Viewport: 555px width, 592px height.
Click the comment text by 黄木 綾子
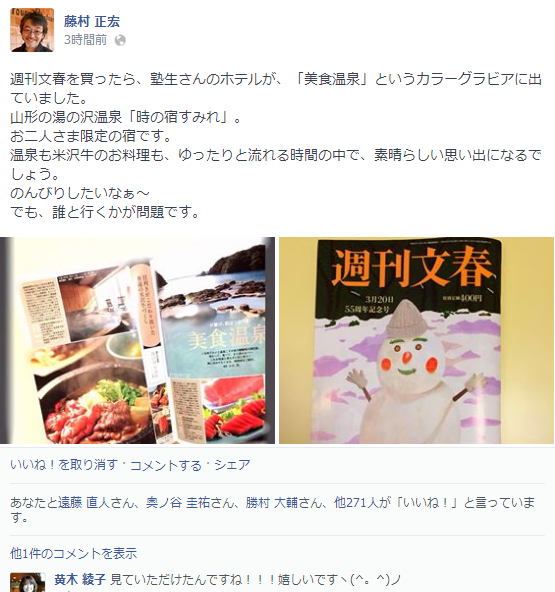(255, 579)
